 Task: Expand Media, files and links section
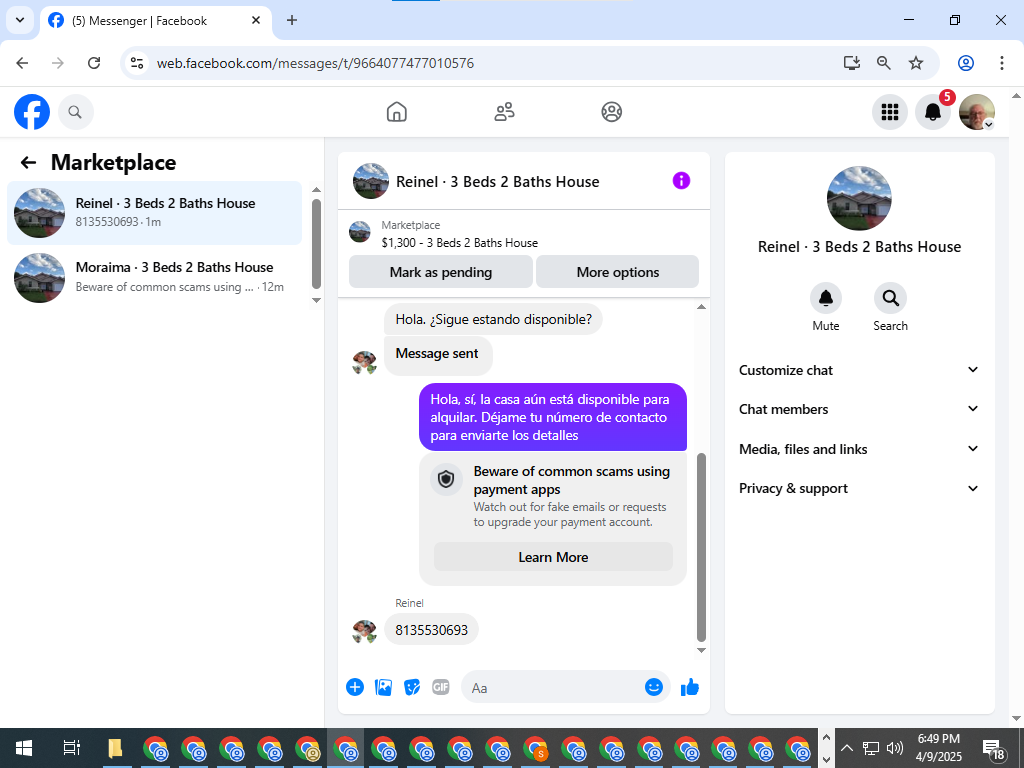click(859, 449)
